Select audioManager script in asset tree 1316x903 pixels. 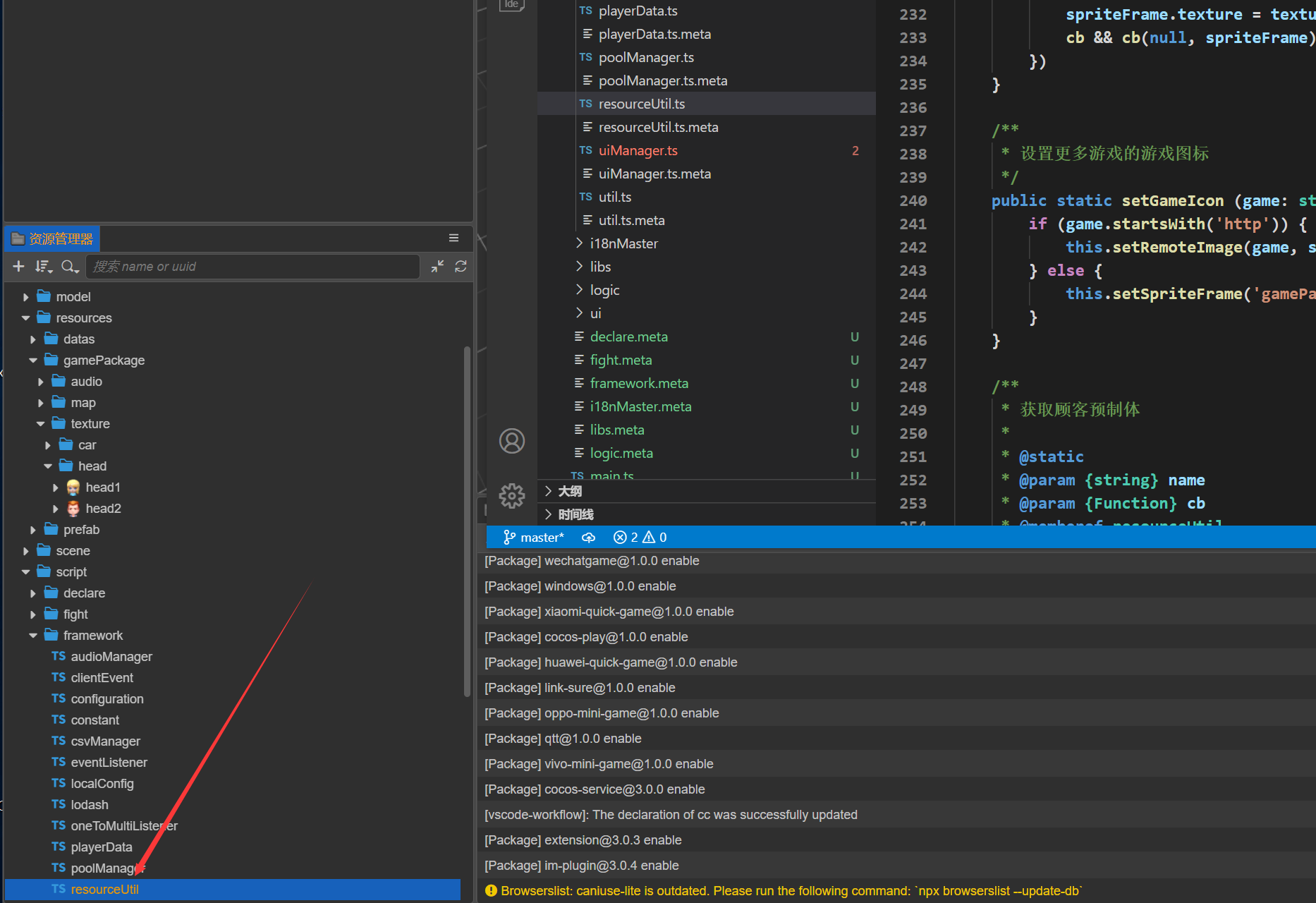point(111,657)
